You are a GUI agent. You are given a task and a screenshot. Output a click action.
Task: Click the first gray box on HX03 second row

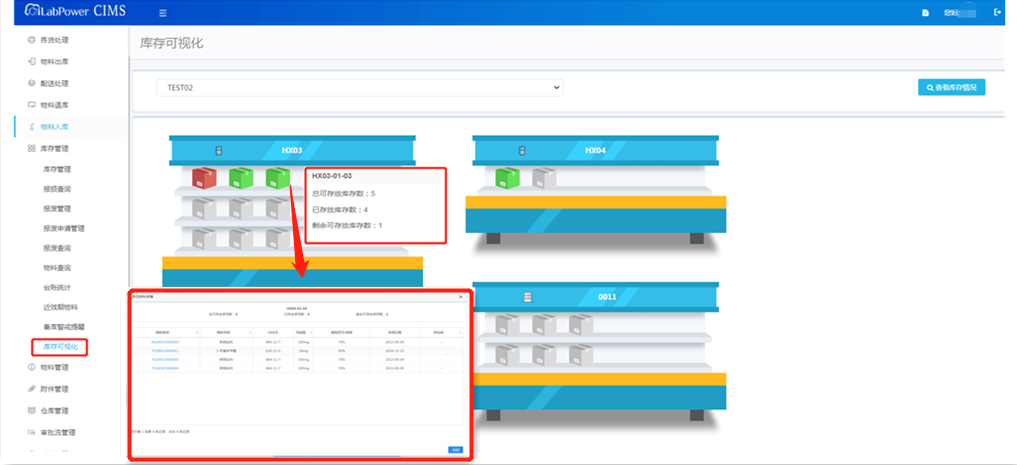pyautogui.click(x=204, y=208)
